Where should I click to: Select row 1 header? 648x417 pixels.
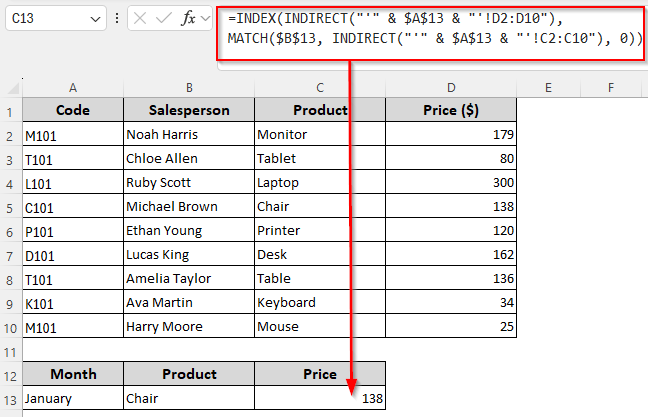(11, 110)
